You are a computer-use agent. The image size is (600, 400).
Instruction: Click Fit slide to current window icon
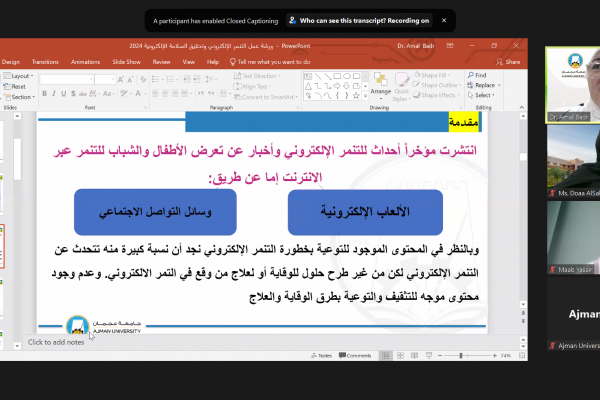coord(522,356)
